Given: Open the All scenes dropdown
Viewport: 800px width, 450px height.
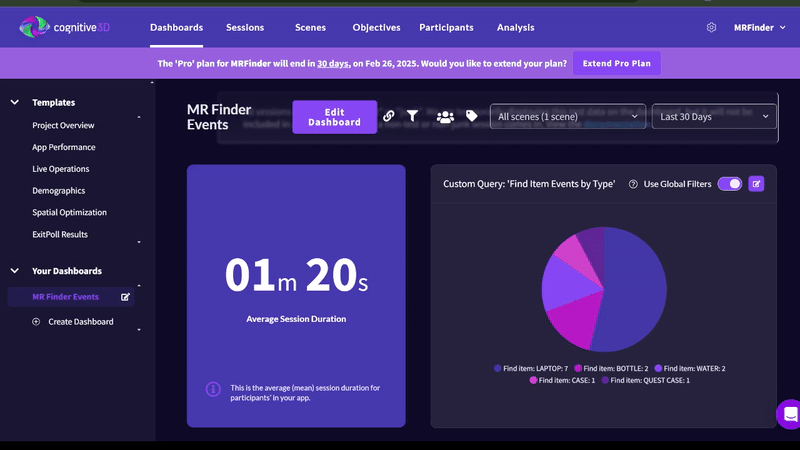Looking at the screenshot, I should pyautogui.click(x=568, y=116).
